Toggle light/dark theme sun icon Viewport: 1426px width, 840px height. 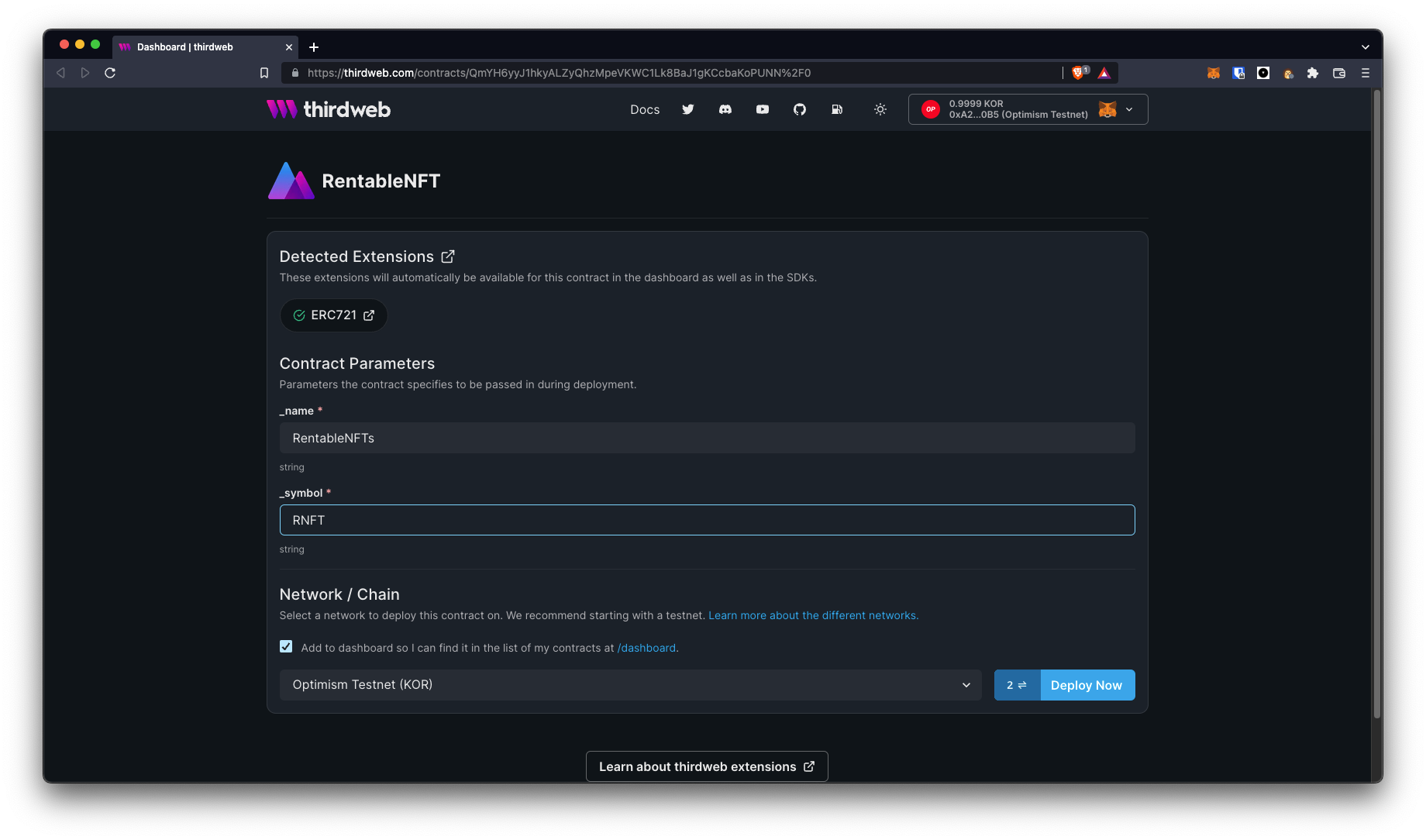(x=880, y=109)
